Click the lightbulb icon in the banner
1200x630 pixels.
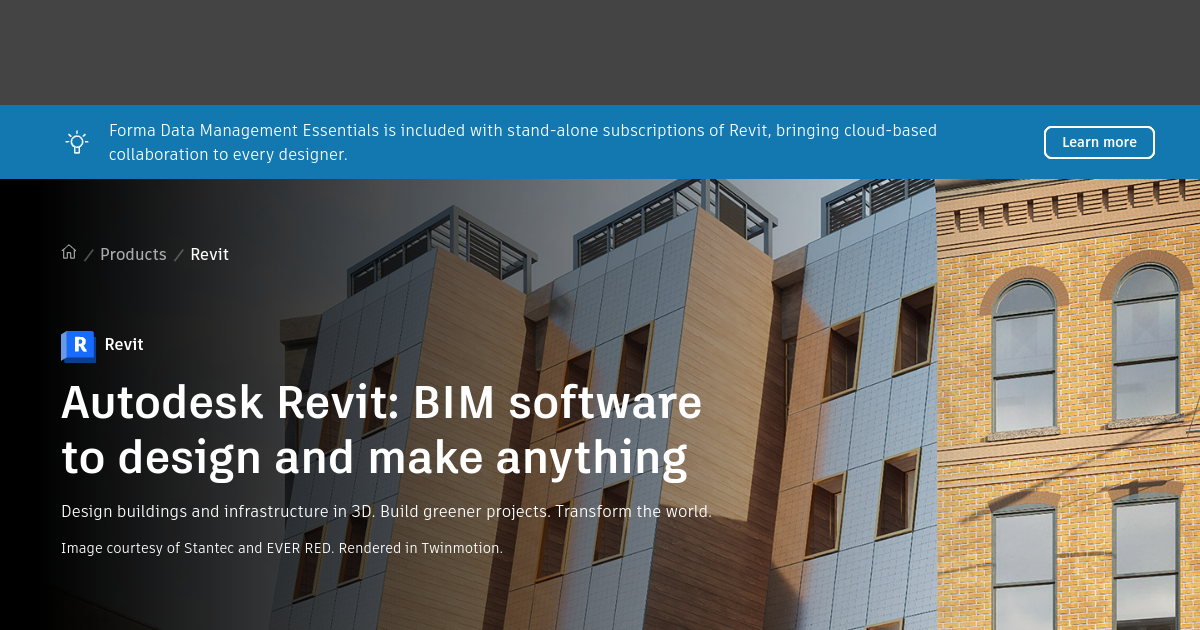77,142
